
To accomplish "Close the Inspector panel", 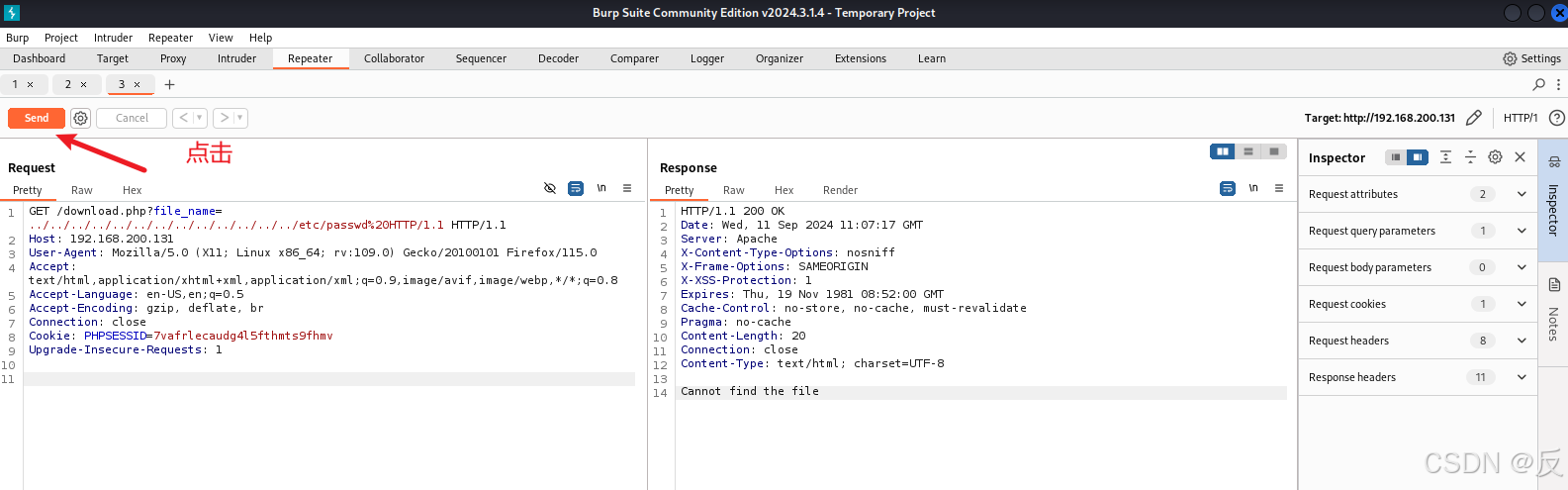I will click(1521, 157).
